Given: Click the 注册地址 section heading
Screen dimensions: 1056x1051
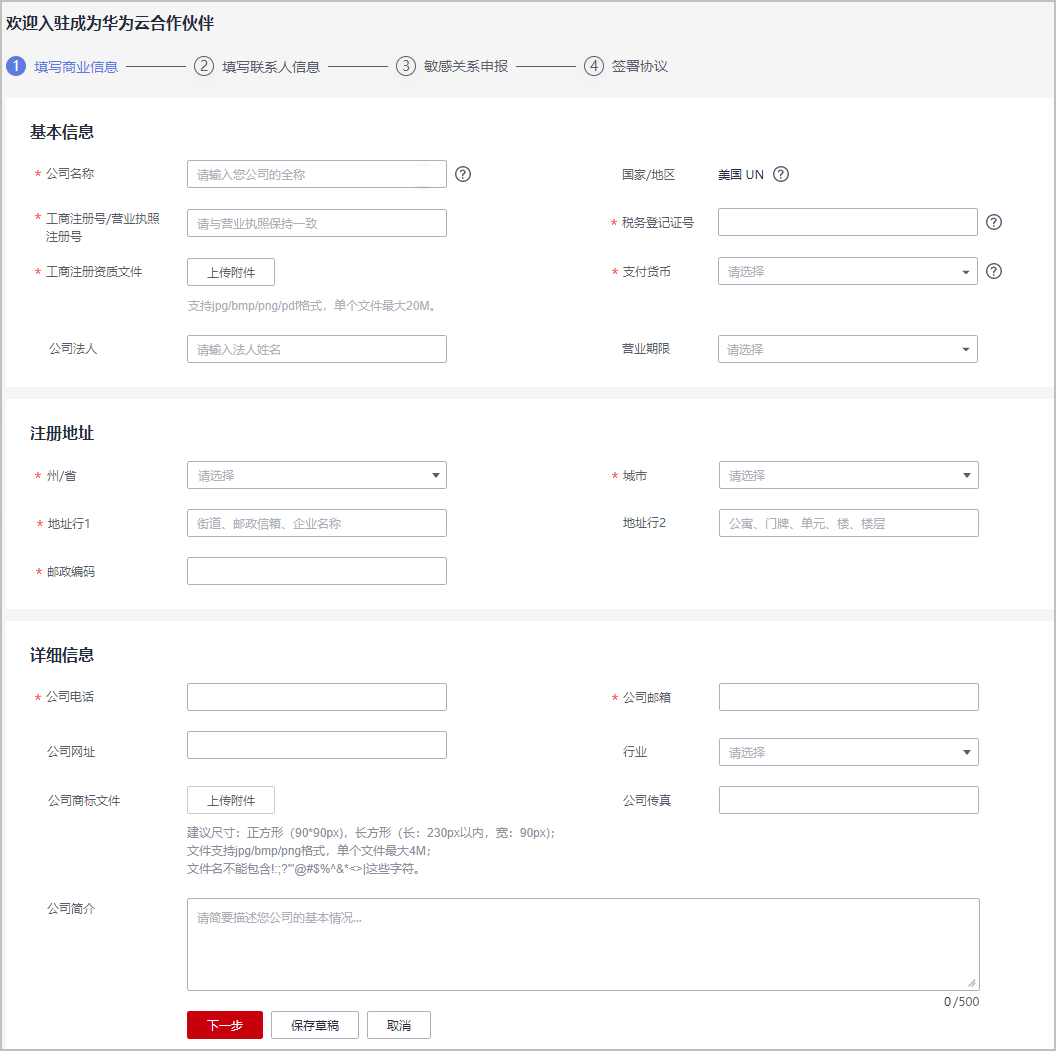Looking at the screenshot, I should point(62,433).
